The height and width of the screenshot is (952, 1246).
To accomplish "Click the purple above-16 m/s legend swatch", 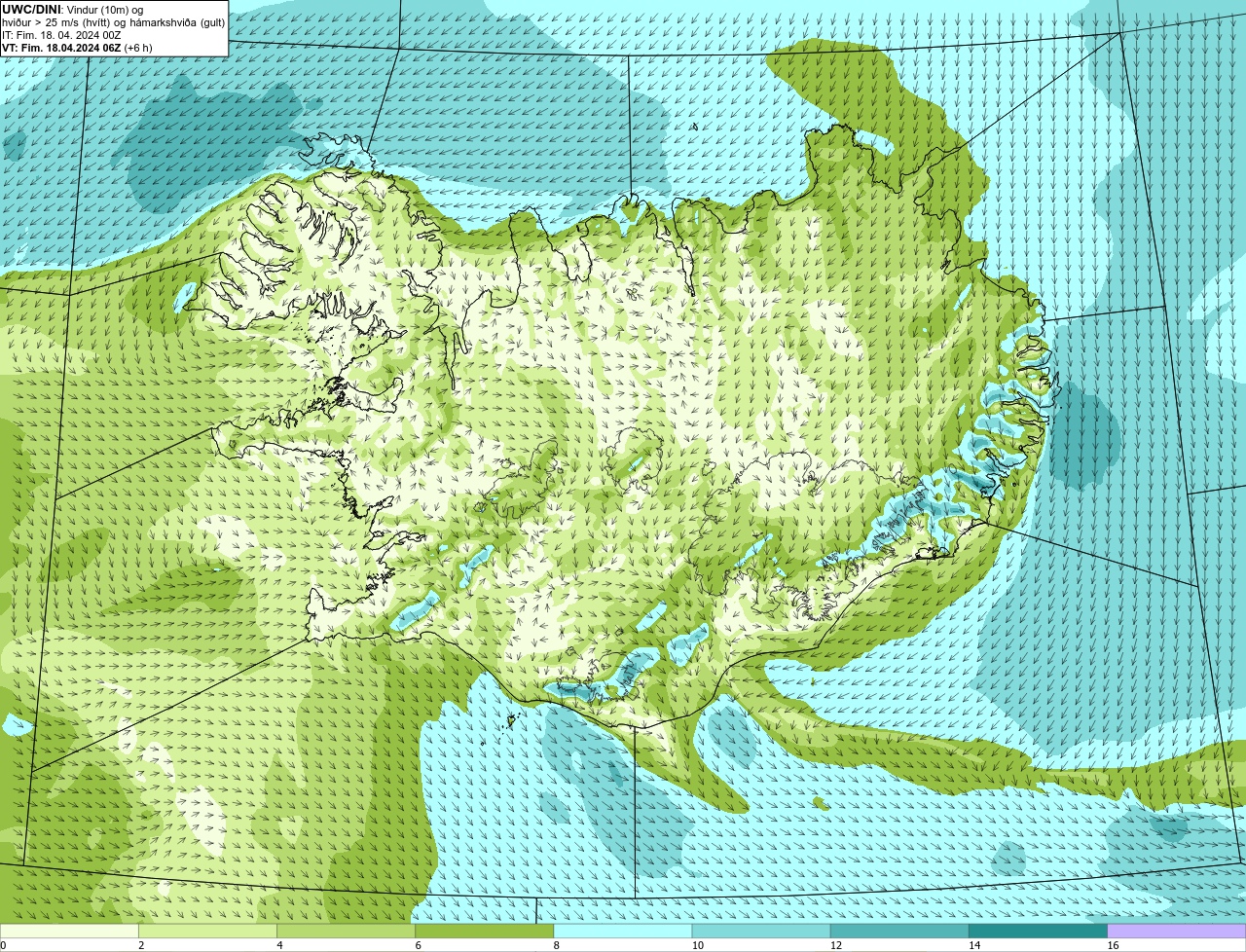I will coord(1176,931).
